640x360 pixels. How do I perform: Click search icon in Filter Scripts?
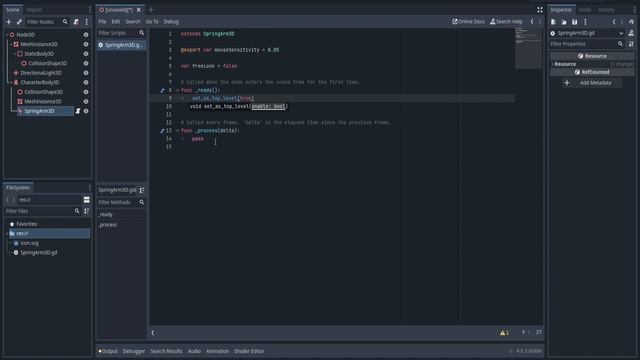tap(142, 33)
